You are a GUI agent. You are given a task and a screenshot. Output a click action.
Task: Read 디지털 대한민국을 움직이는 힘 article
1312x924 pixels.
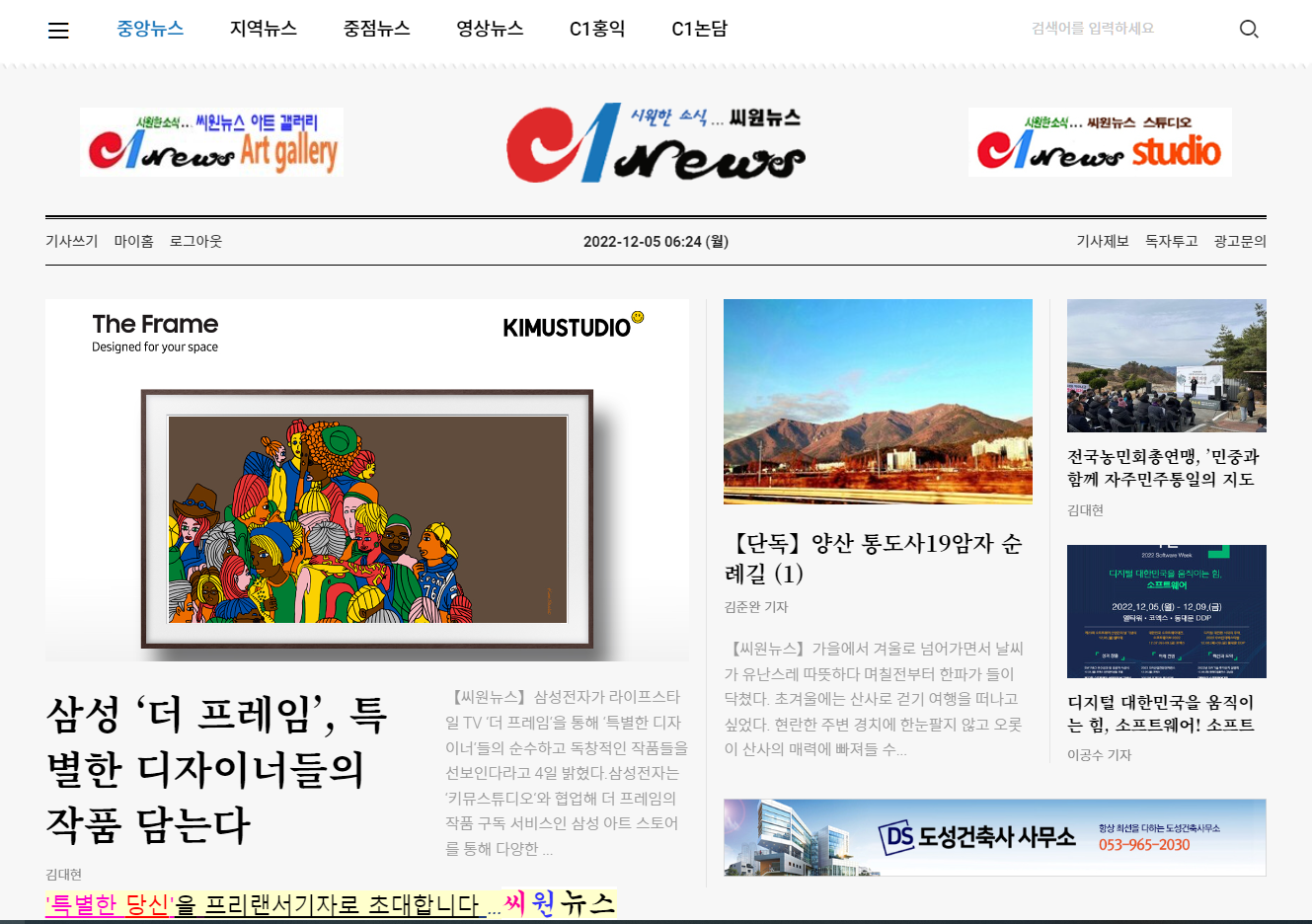[1161, 714]
